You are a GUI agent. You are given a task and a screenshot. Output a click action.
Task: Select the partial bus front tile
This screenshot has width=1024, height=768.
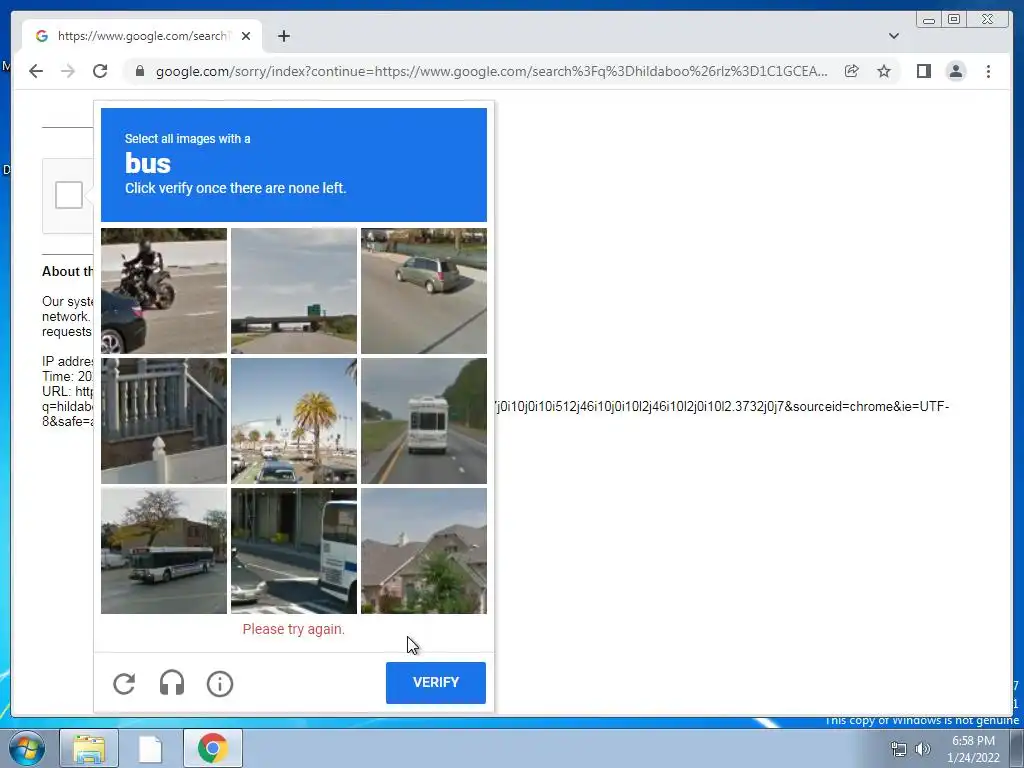click(294, 551)
